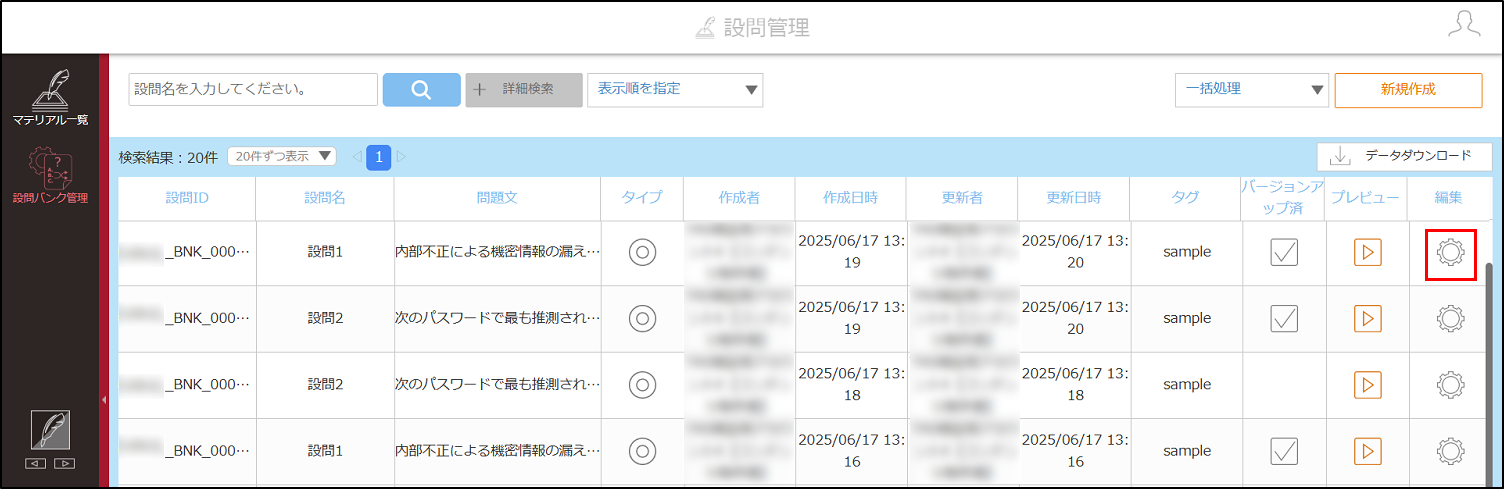1504x489 pixels.
Task: Click the small right arrow under feather icon
Action: tap(64, 464)
